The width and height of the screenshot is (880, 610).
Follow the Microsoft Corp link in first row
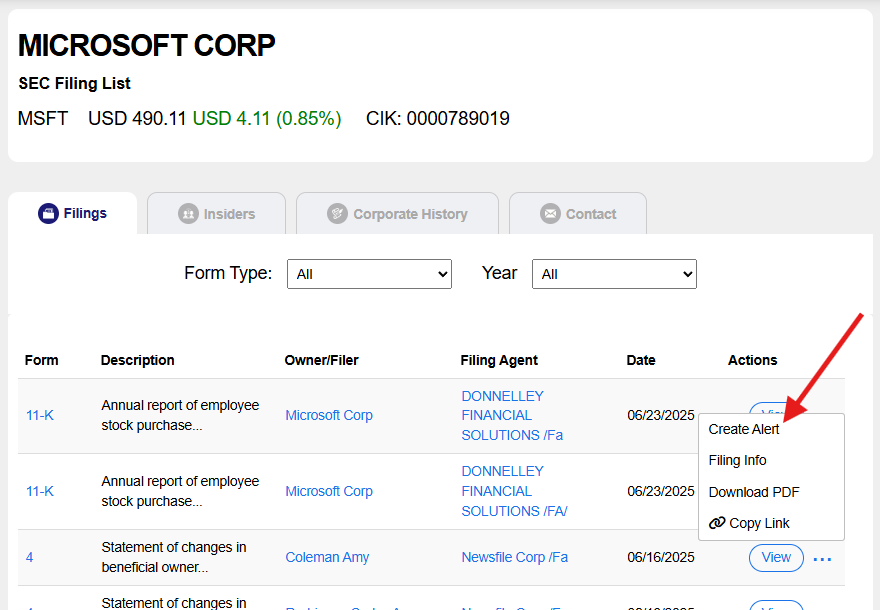pyautogui.click(x=329, y=415)
